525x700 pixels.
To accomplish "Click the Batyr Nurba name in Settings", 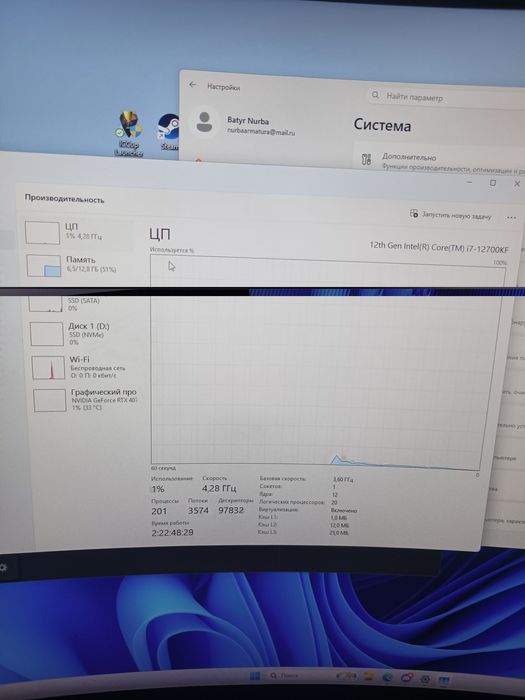I will point(248,121).
